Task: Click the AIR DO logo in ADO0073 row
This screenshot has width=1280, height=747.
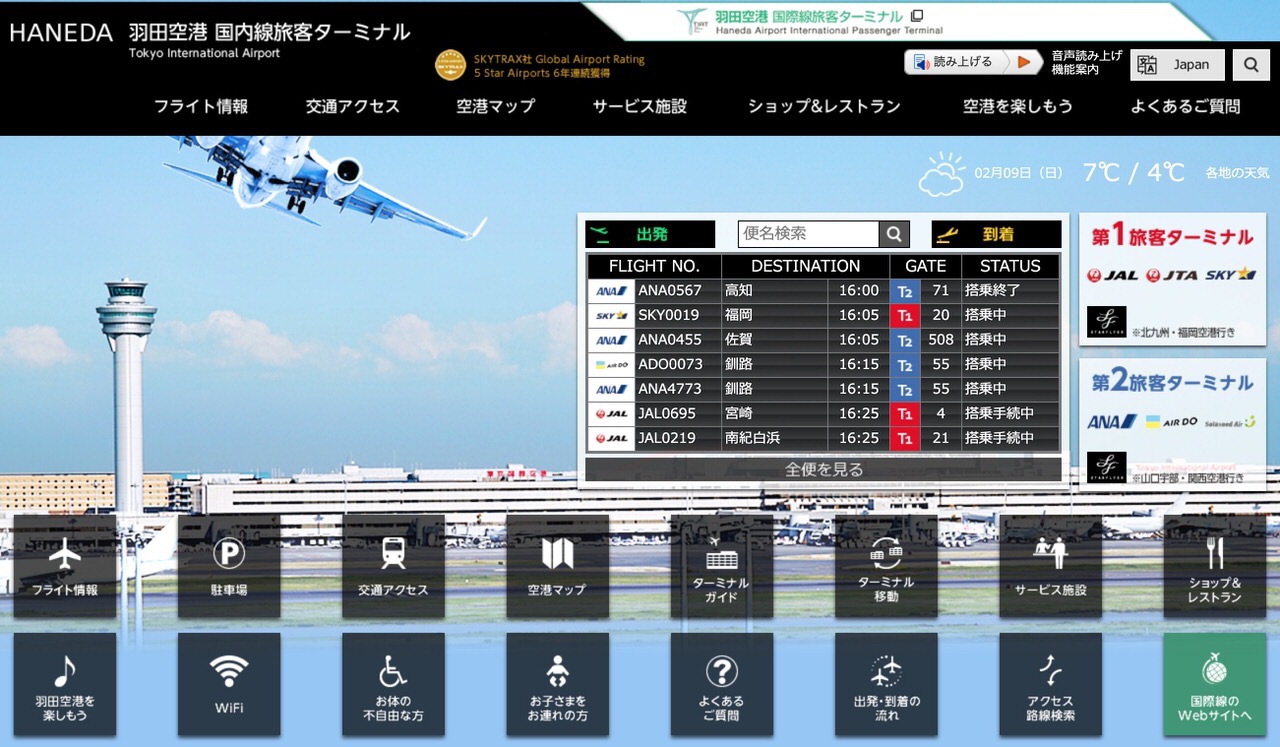Action: (x=611, y=364)
